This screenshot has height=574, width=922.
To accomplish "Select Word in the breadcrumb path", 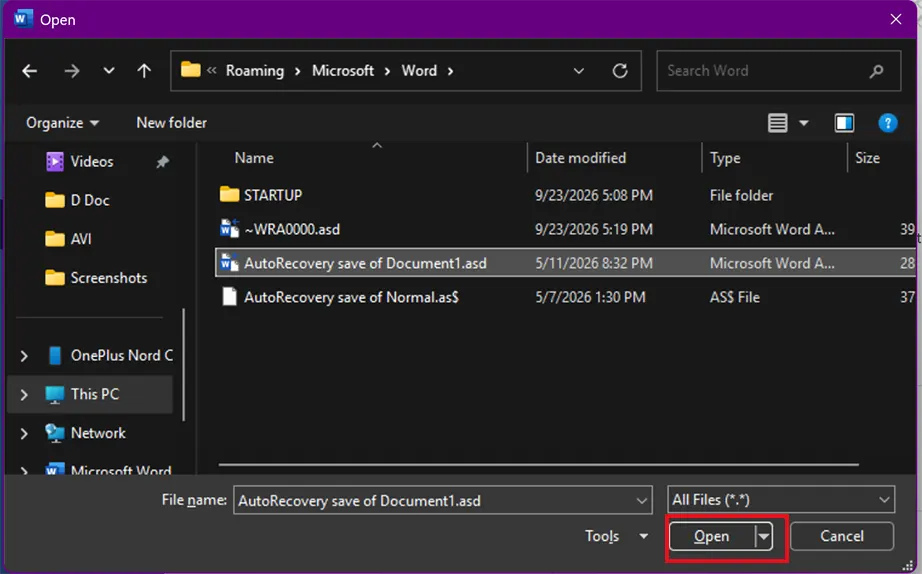I will tap(419, 71).
